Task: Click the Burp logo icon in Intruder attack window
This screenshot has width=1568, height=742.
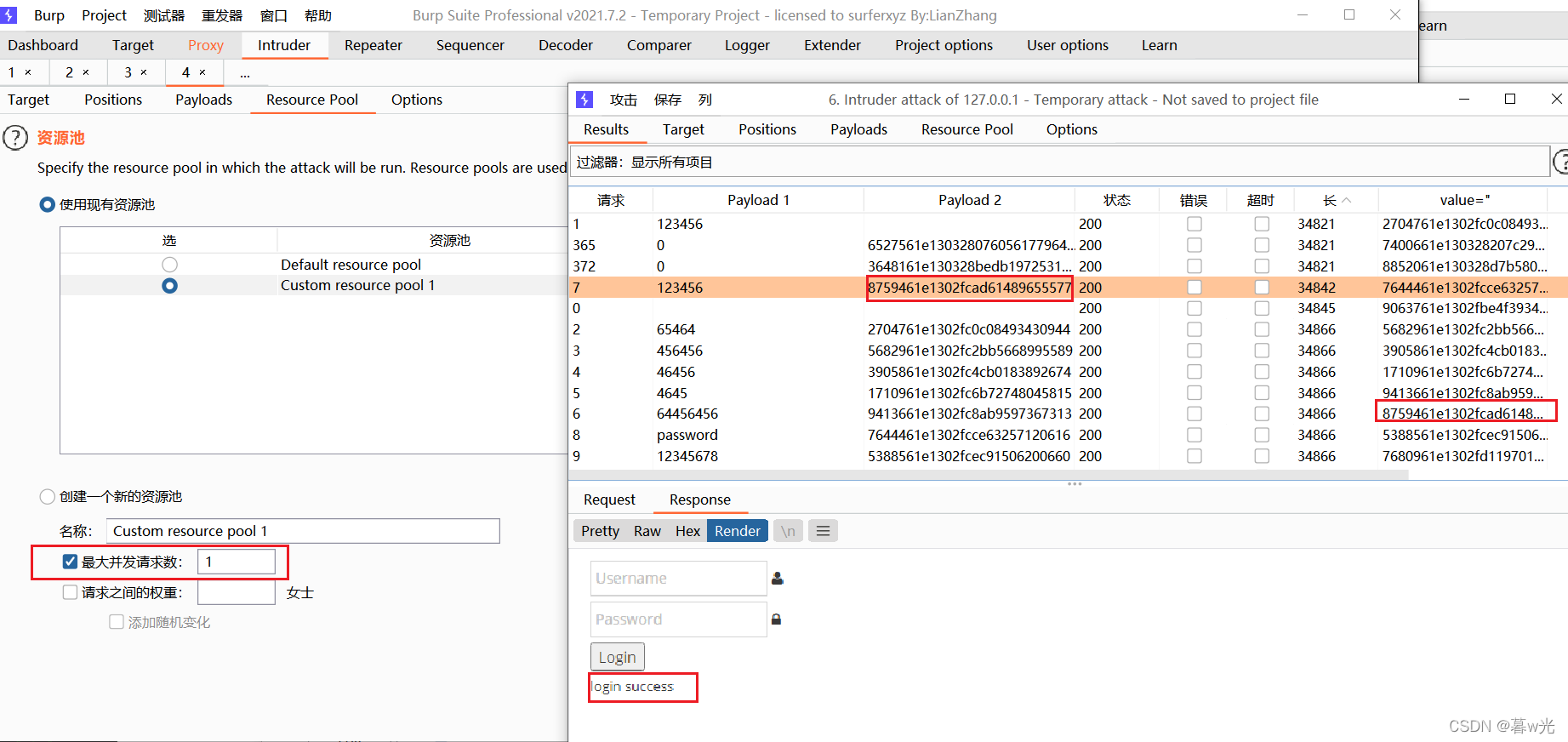Action: pos(584,100)
